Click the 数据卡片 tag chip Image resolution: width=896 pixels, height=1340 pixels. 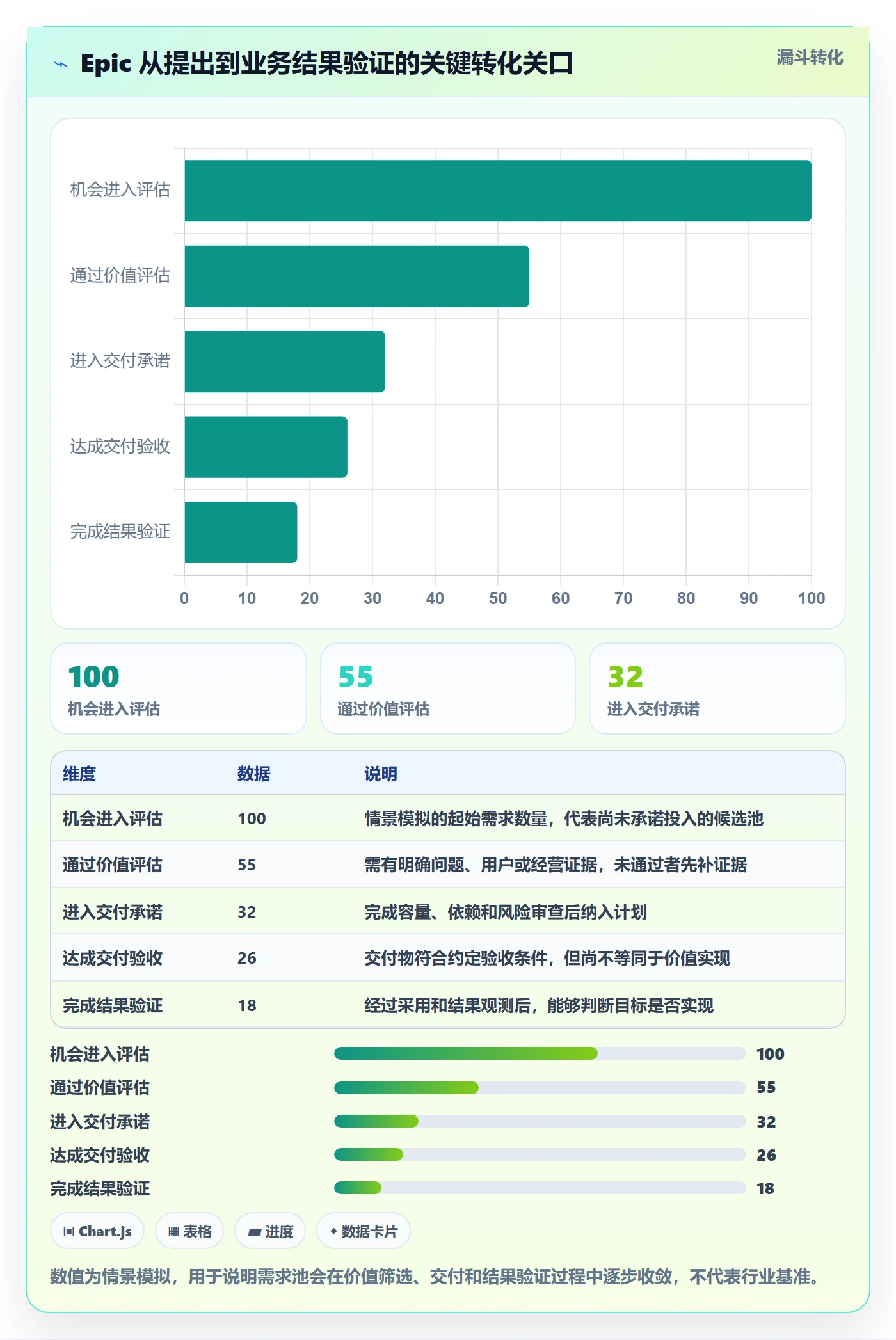pos(364,1231)
